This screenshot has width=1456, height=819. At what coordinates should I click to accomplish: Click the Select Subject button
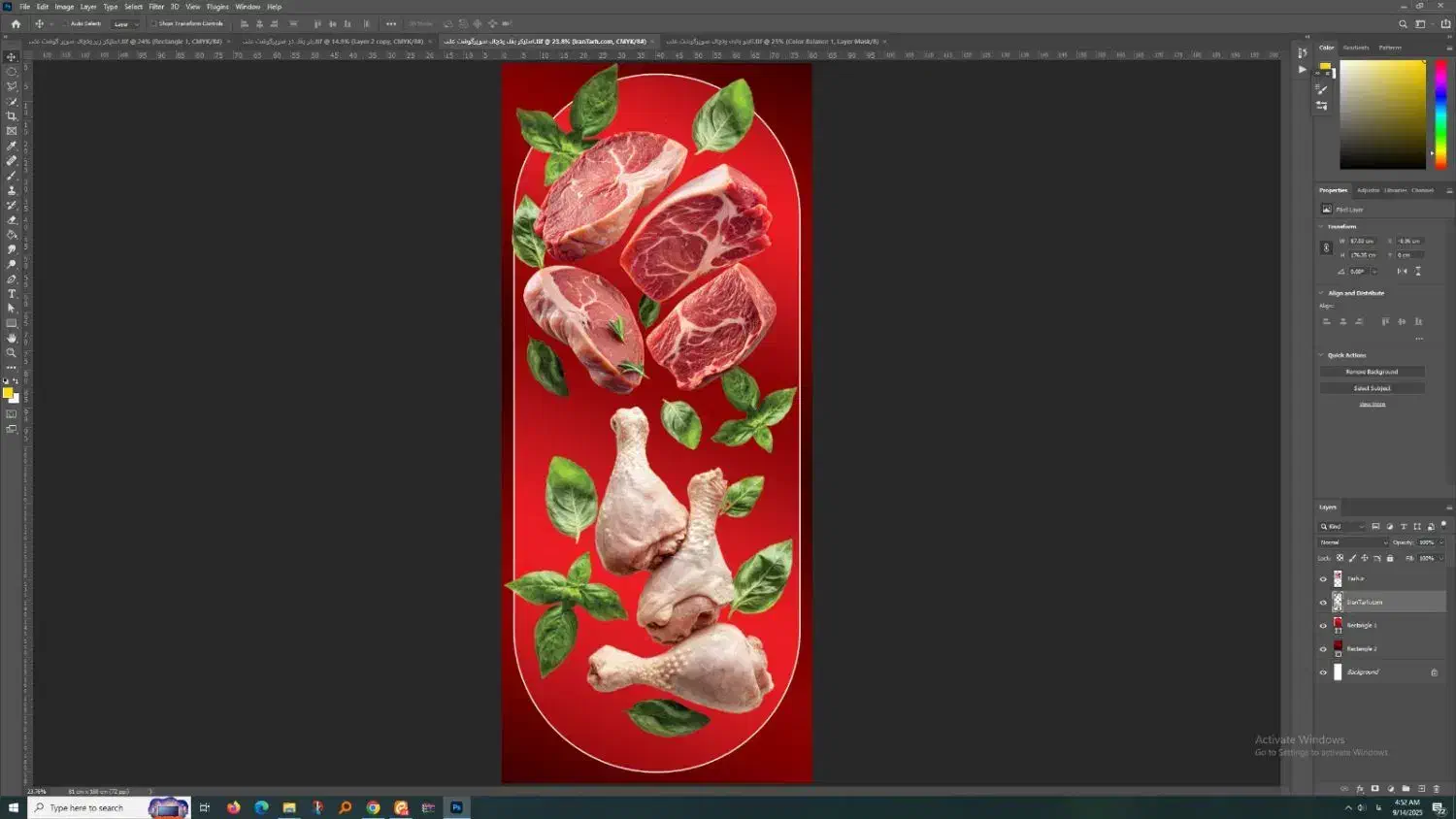click(1372, 388)
